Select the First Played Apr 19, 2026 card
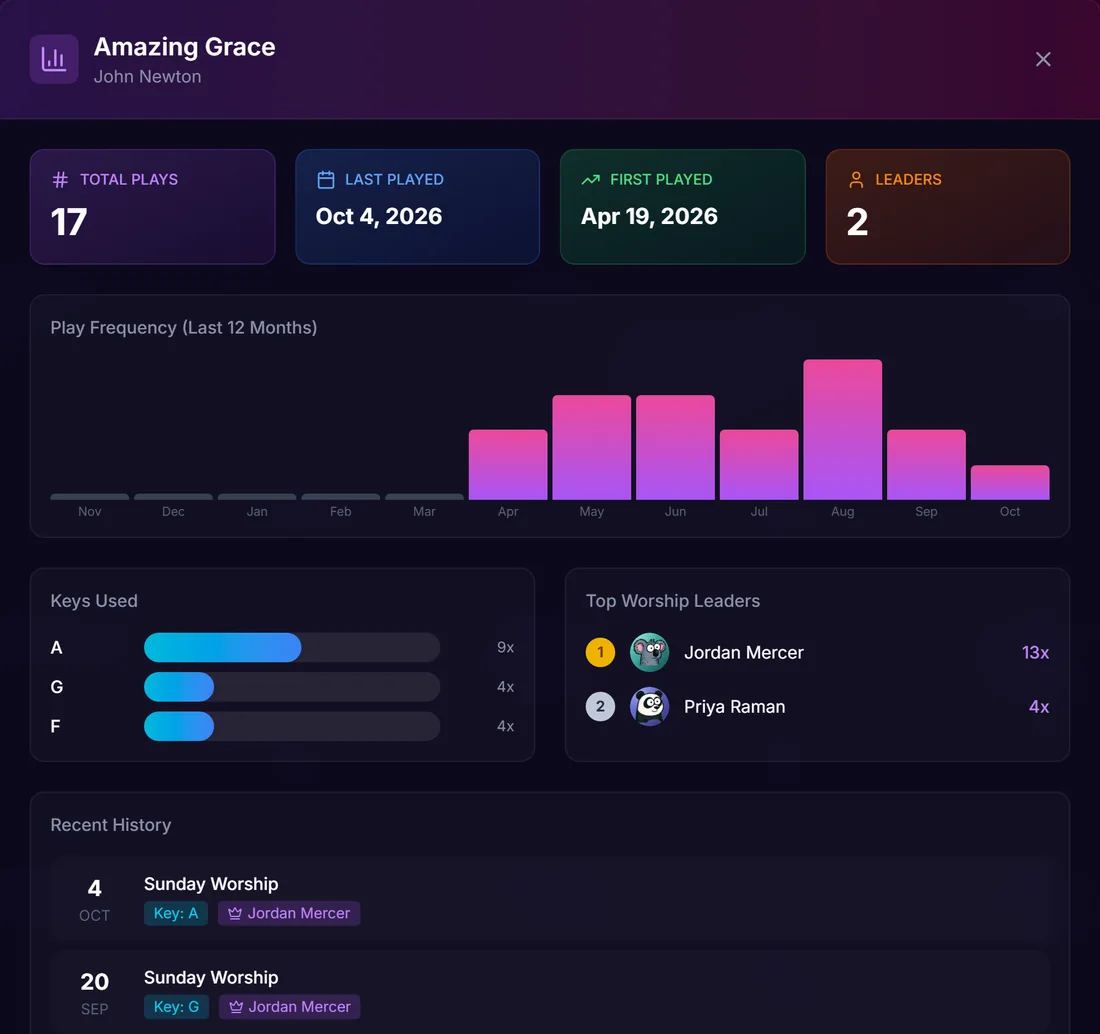1100x1034 pixels. pyautogui.click(x=683, y=207)
